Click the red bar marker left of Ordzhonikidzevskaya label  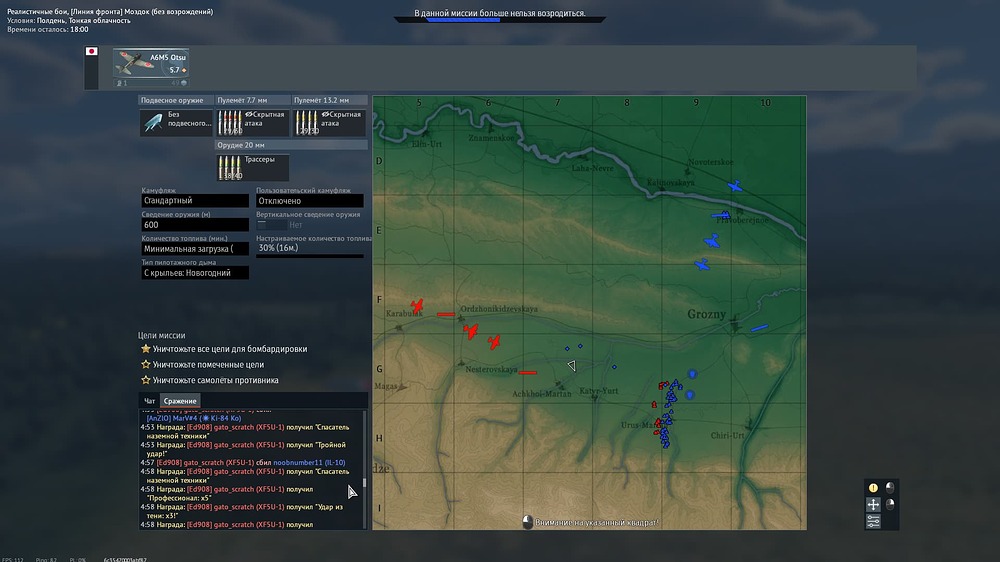point(446,314)
